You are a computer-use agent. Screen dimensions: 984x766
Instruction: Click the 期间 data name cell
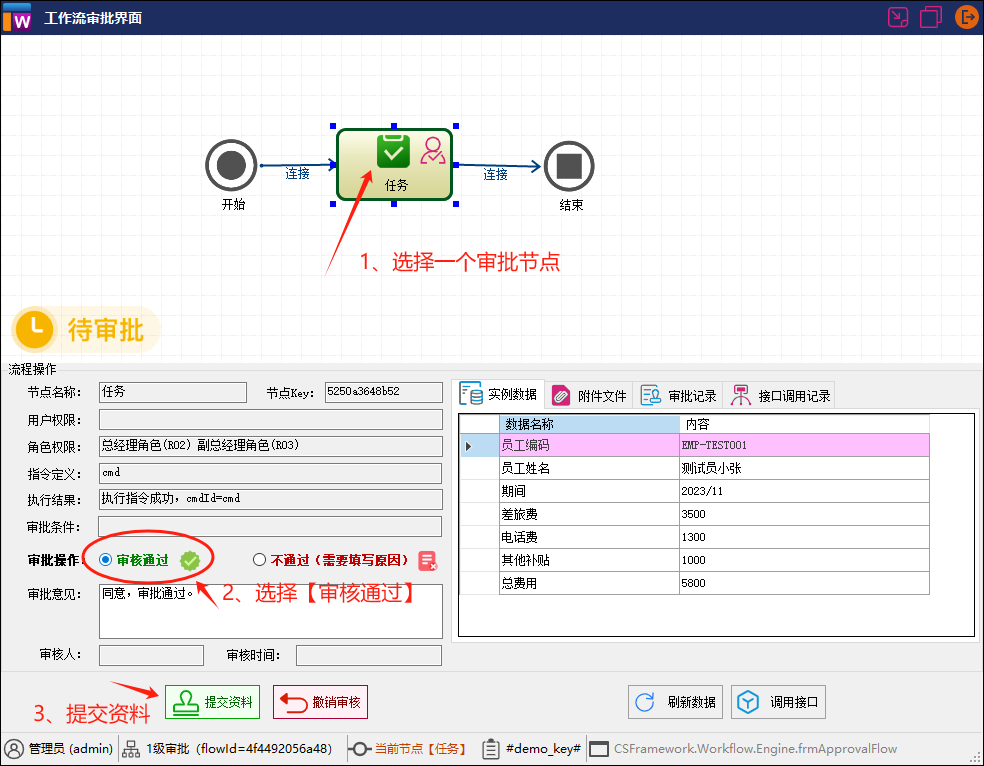pyautogui.click(x=589, y=491)
